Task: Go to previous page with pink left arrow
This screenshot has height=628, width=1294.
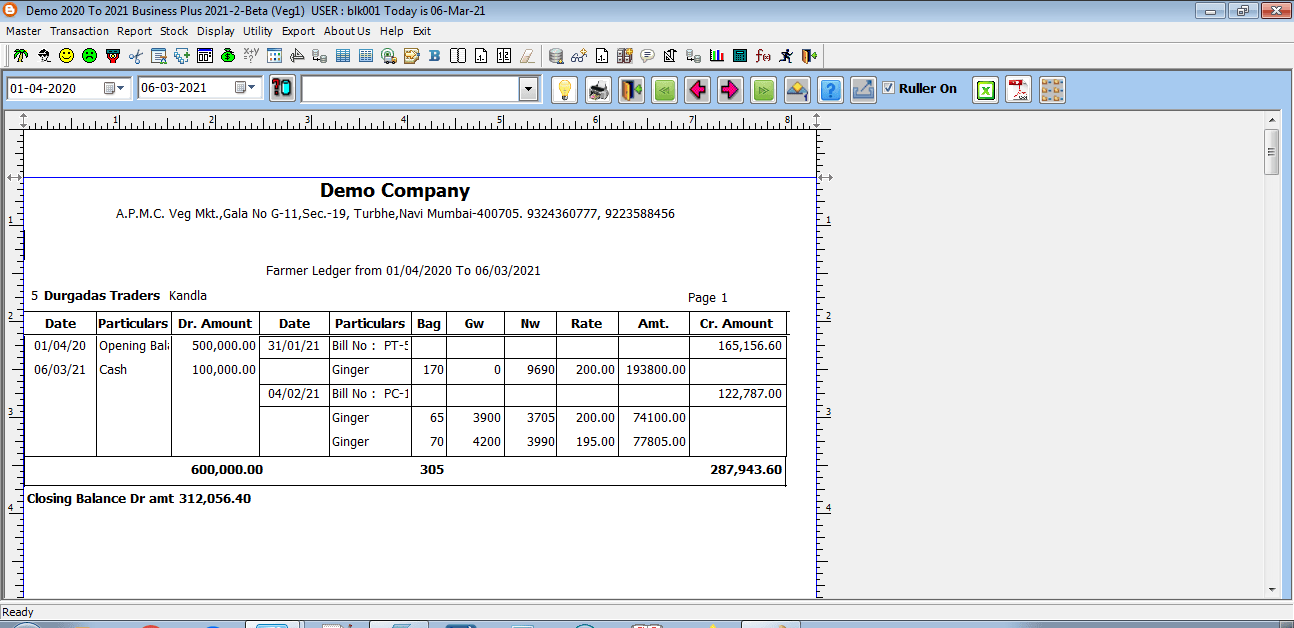Action: coord(698,90)
